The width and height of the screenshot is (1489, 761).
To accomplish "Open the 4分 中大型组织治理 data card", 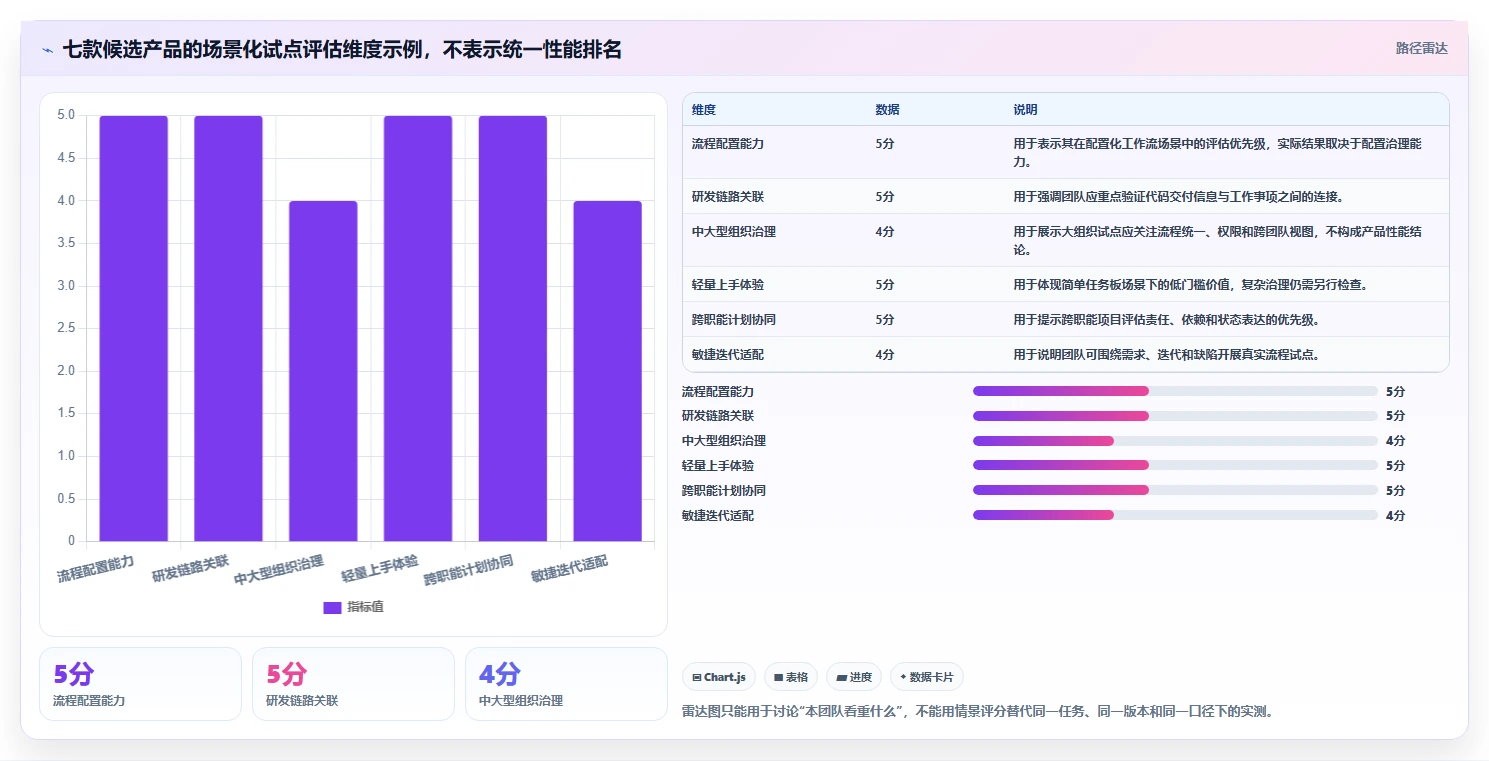I will (x=566, y=684).
